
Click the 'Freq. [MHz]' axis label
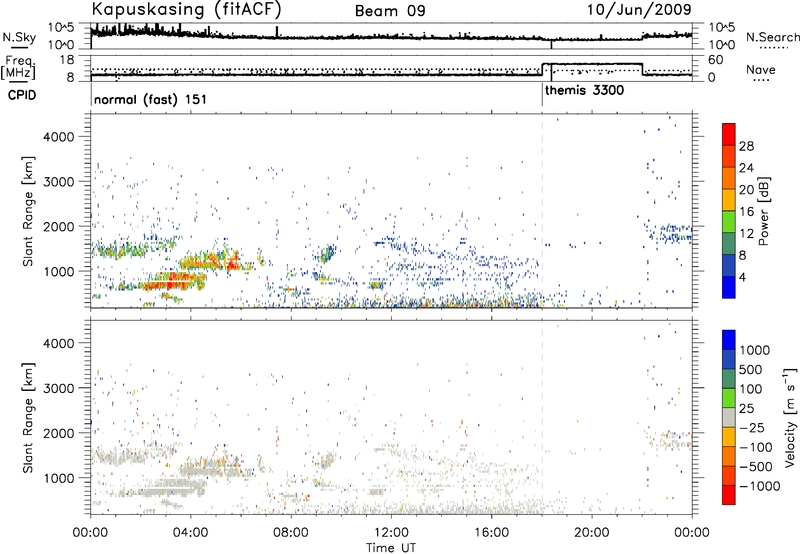(x=19, y=68)
